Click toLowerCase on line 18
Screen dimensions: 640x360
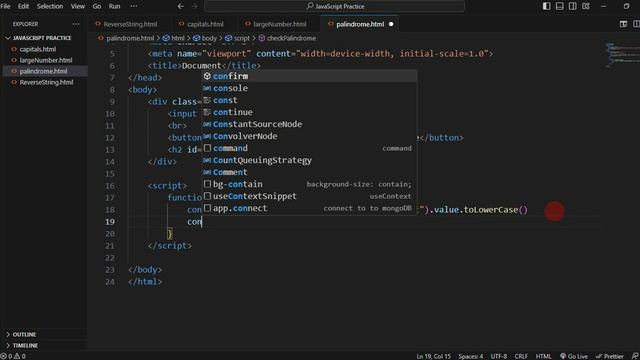click(x=491, y=210)
